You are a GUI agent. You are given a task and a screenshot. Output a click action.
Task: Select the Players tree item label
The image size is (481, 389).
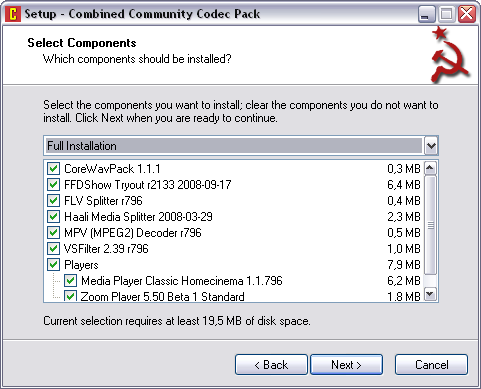[x=81, y=265]
